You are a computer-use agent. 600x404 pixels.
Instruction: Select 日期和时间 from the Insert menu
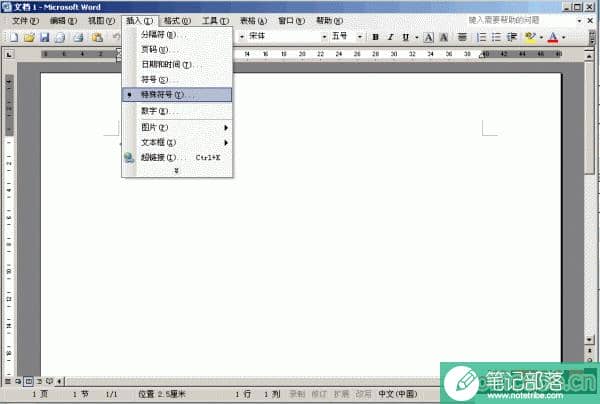[x=177, y=65]
